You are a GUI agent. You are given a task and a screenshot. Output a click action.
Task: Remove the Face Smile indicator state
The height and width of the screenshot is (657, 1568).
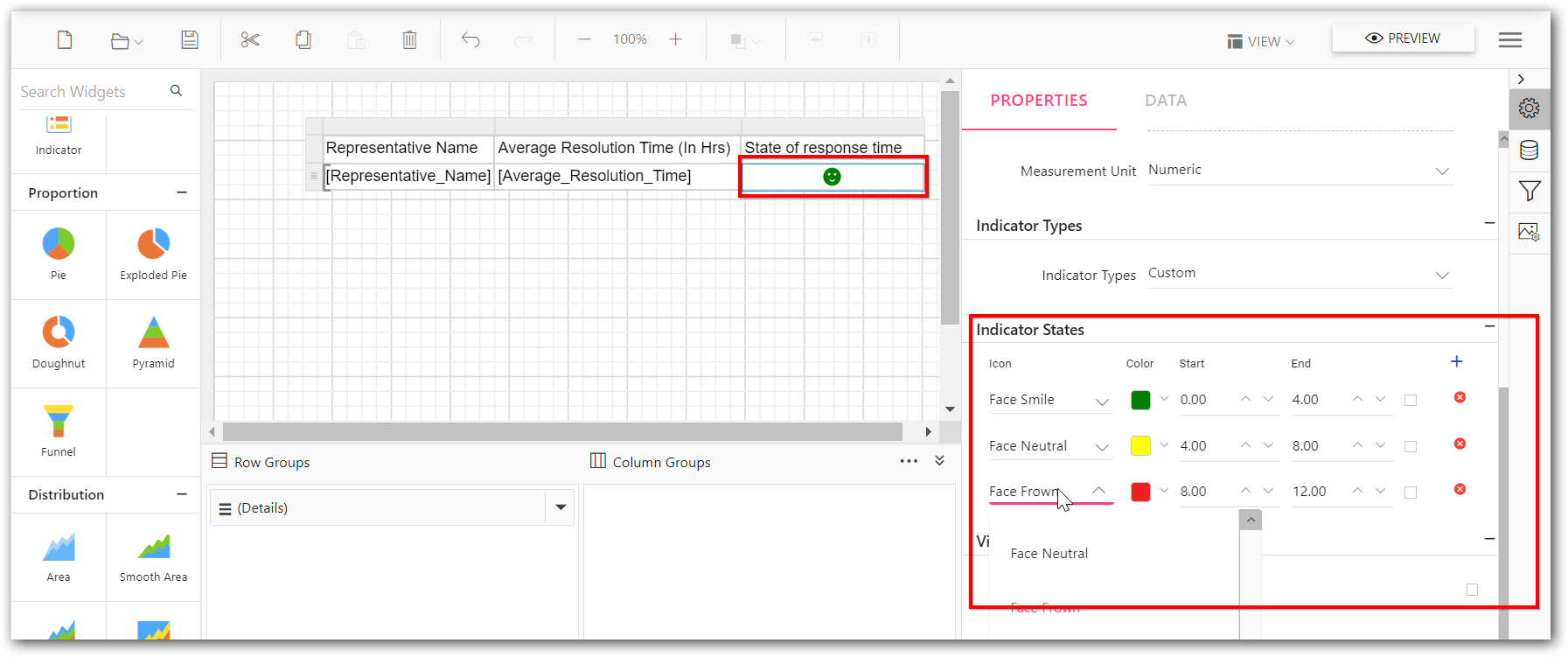(x=1460, y=397)
